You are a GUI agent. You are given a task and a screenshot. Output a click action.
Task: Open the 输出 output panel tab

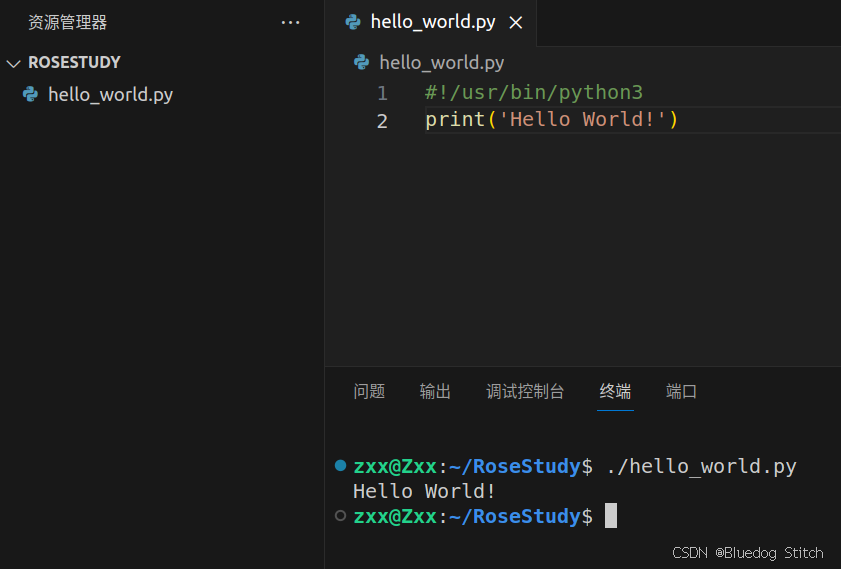coord(435,391)
